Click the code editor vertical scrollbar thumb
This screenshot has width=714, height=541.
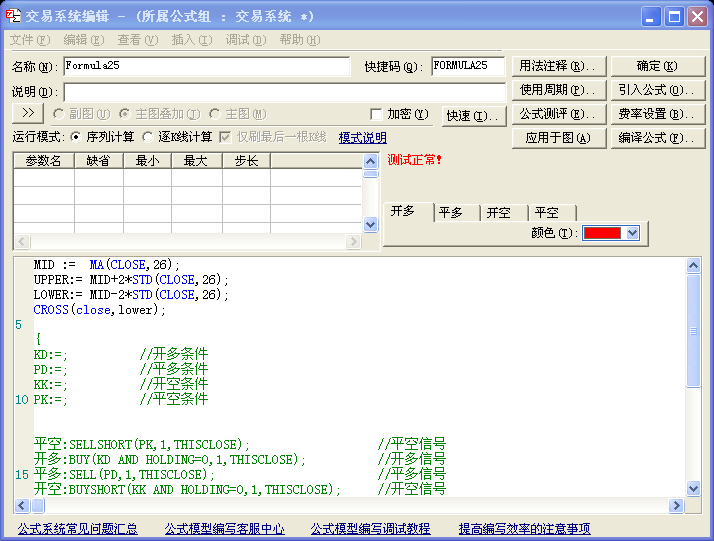(x=694, y=331)
